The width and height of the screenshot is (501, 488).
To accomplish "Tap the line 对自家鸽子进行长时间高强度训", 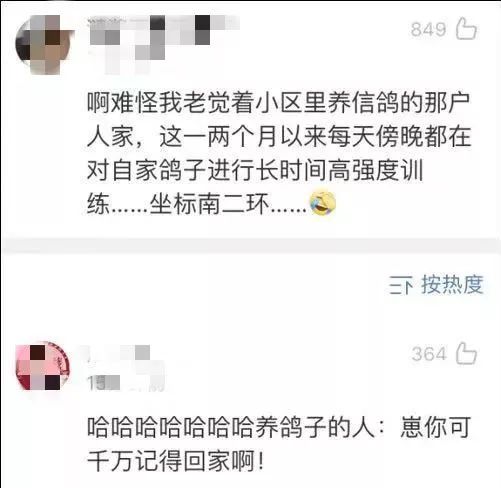I will [255, 170].
